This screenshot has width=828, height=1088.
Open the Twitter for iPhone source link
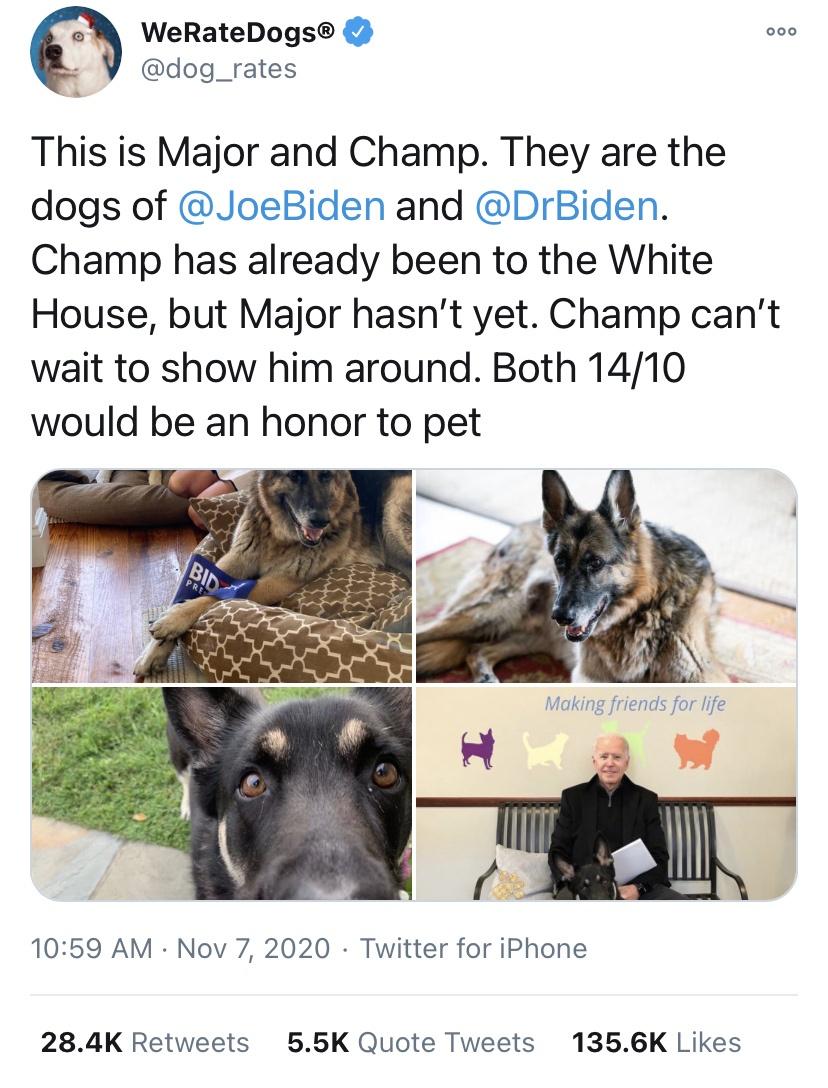pyautogui.click(x=473, y=948)
